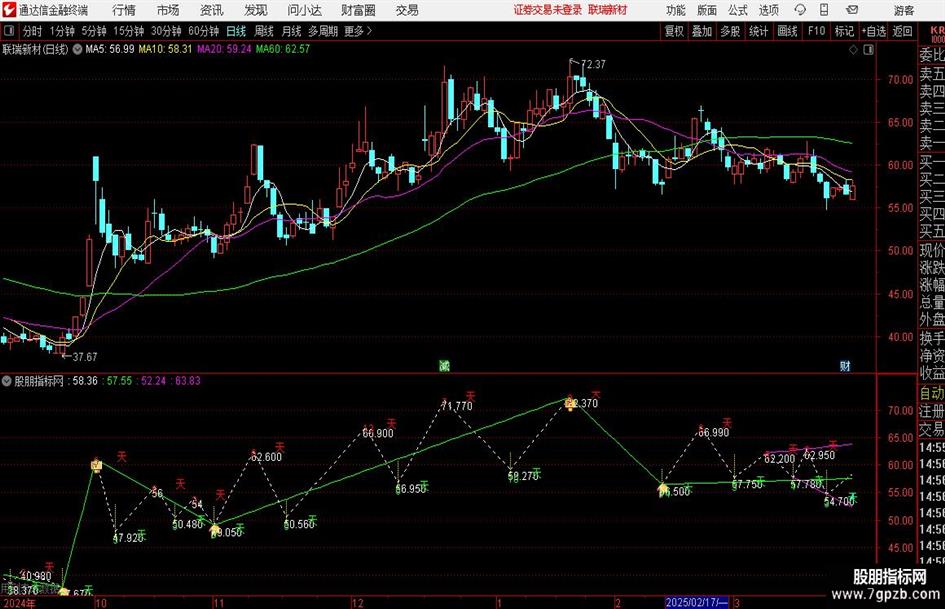Viewport: 945px width, 609px height.
Task: Switch to 15分钟 period
Action: 129,31
